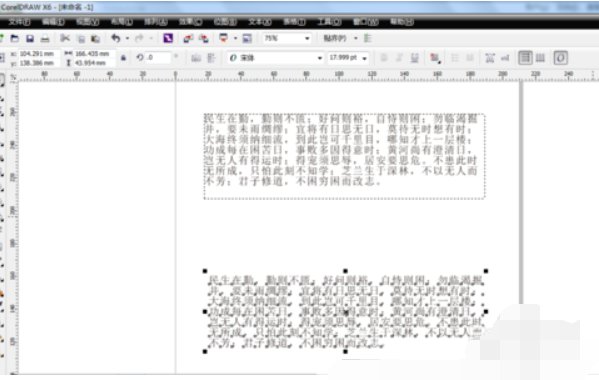Toggle Interactive OpenType button
This screenshot has height=380, width=599.
(x=560, y=58)
